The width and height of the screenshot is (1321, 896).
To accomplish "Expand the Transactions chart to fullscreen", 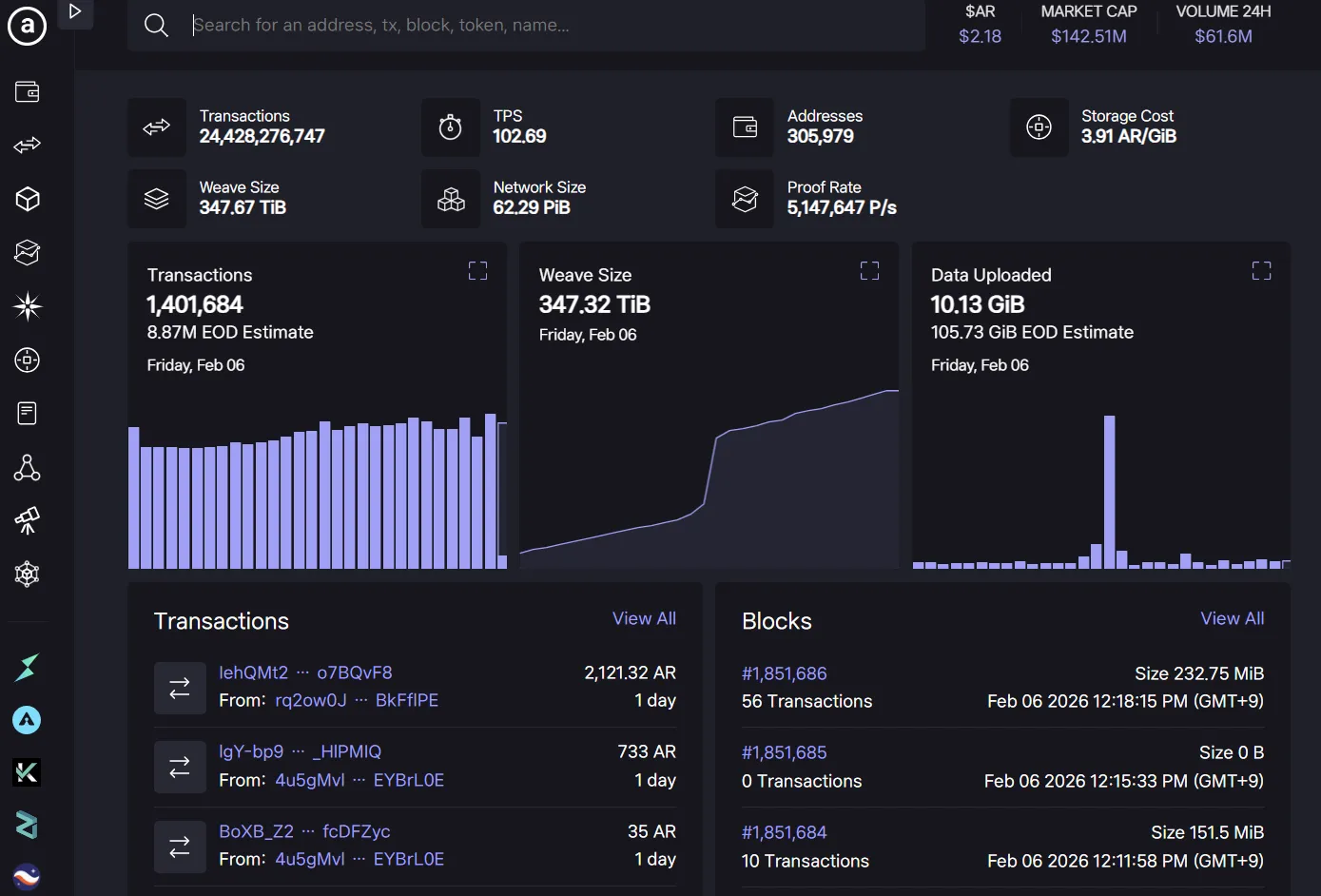I will click(477, 271).
